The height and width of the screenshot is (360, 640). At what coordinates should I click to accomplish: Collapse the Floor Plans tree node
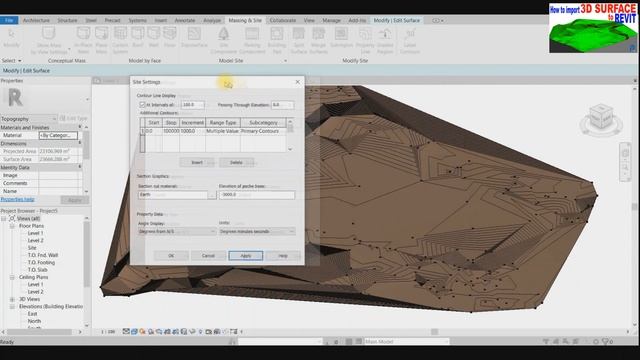point(12,226)
